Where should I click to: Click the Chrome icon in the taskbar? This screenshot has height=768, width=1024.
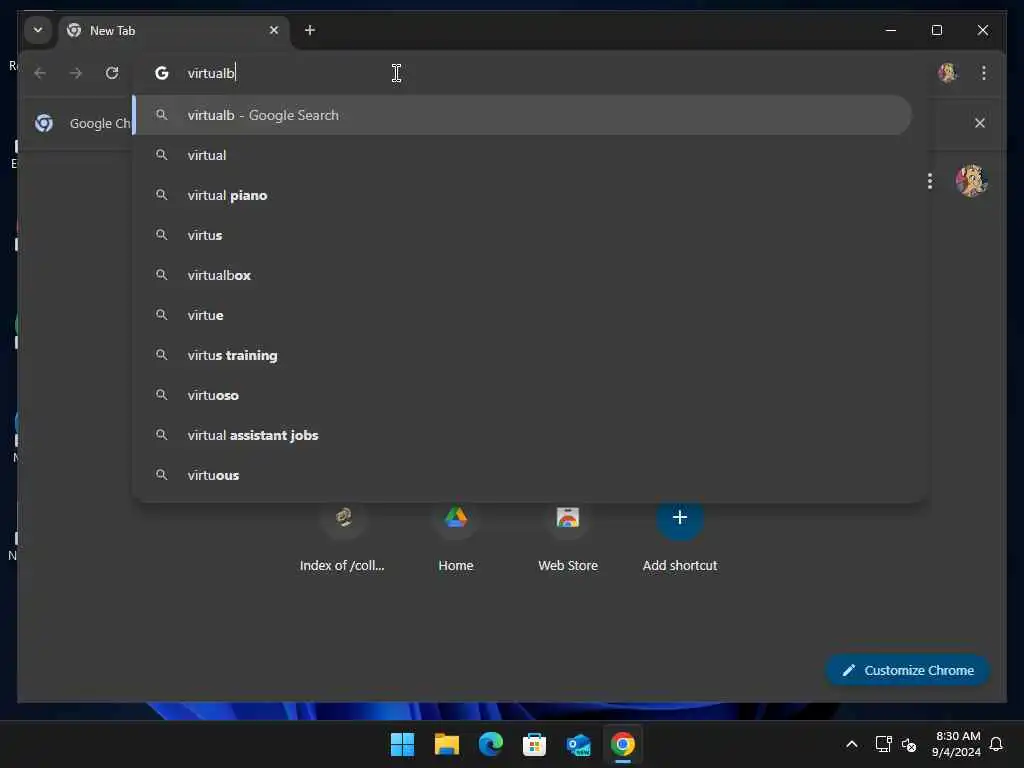[622, 744]
